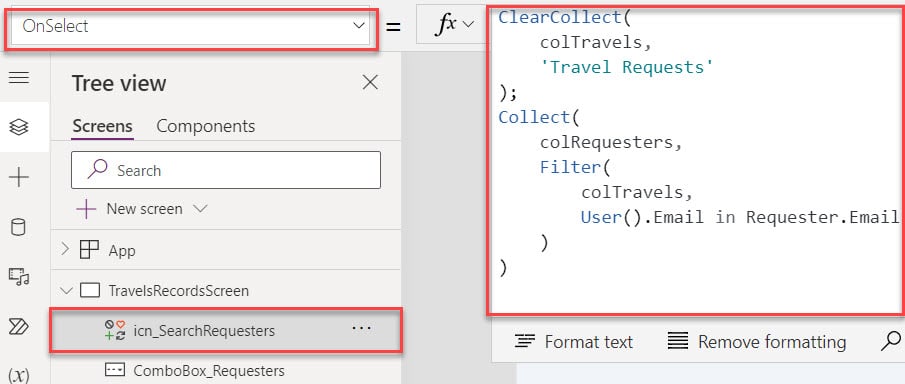Click the Remove formatting button
The image size is (905, 384).
pos(757,342)
